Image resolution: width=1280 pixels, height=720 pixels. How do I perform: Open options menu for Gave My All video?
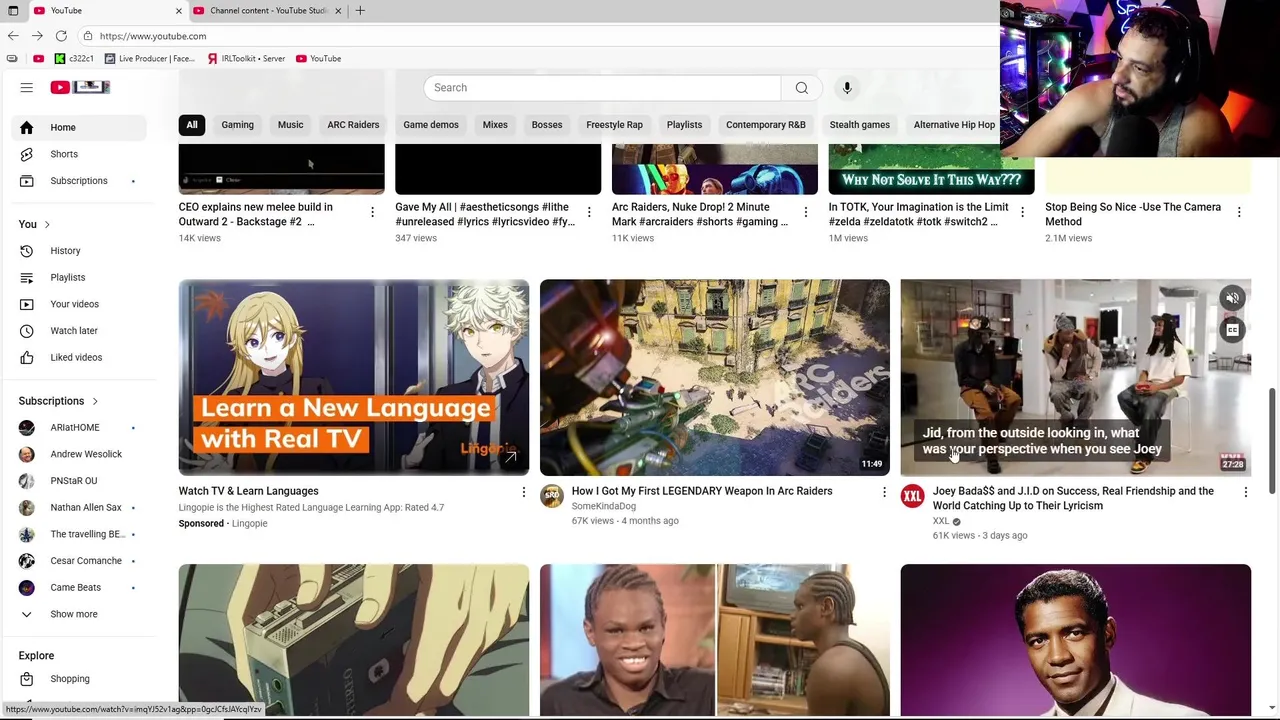pos(589,212)
